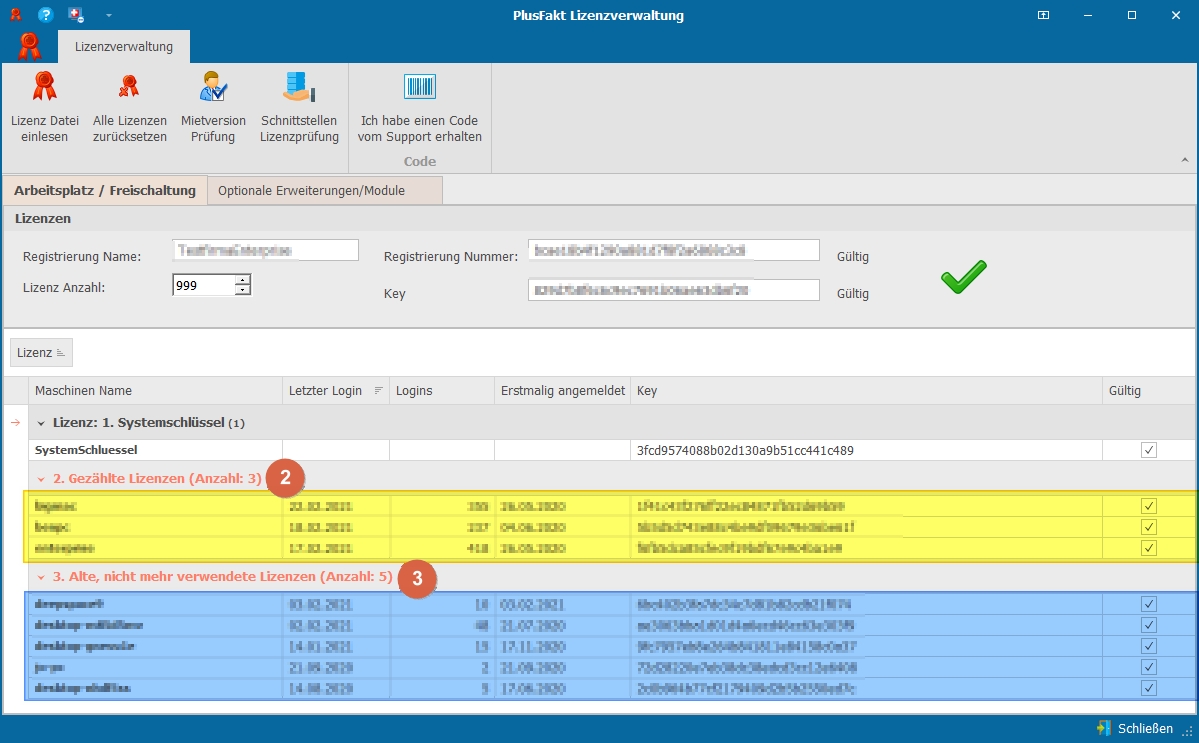Screen dimensions: 1199x743
Task: Click the Schließen button in the status bar
Action: click(x=1136, y=728)
